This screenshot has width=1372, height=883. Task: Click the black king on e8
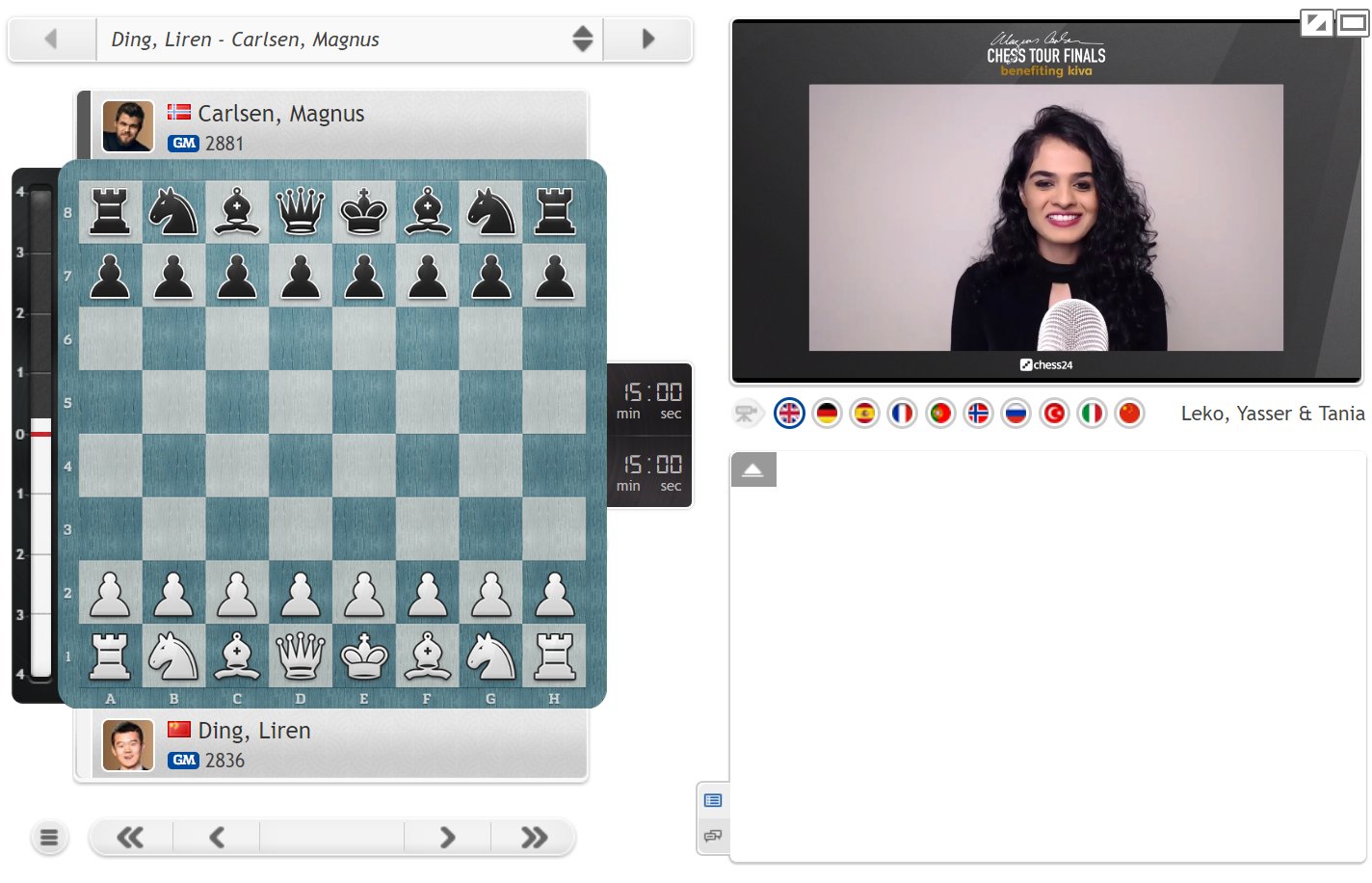[364, 212]
